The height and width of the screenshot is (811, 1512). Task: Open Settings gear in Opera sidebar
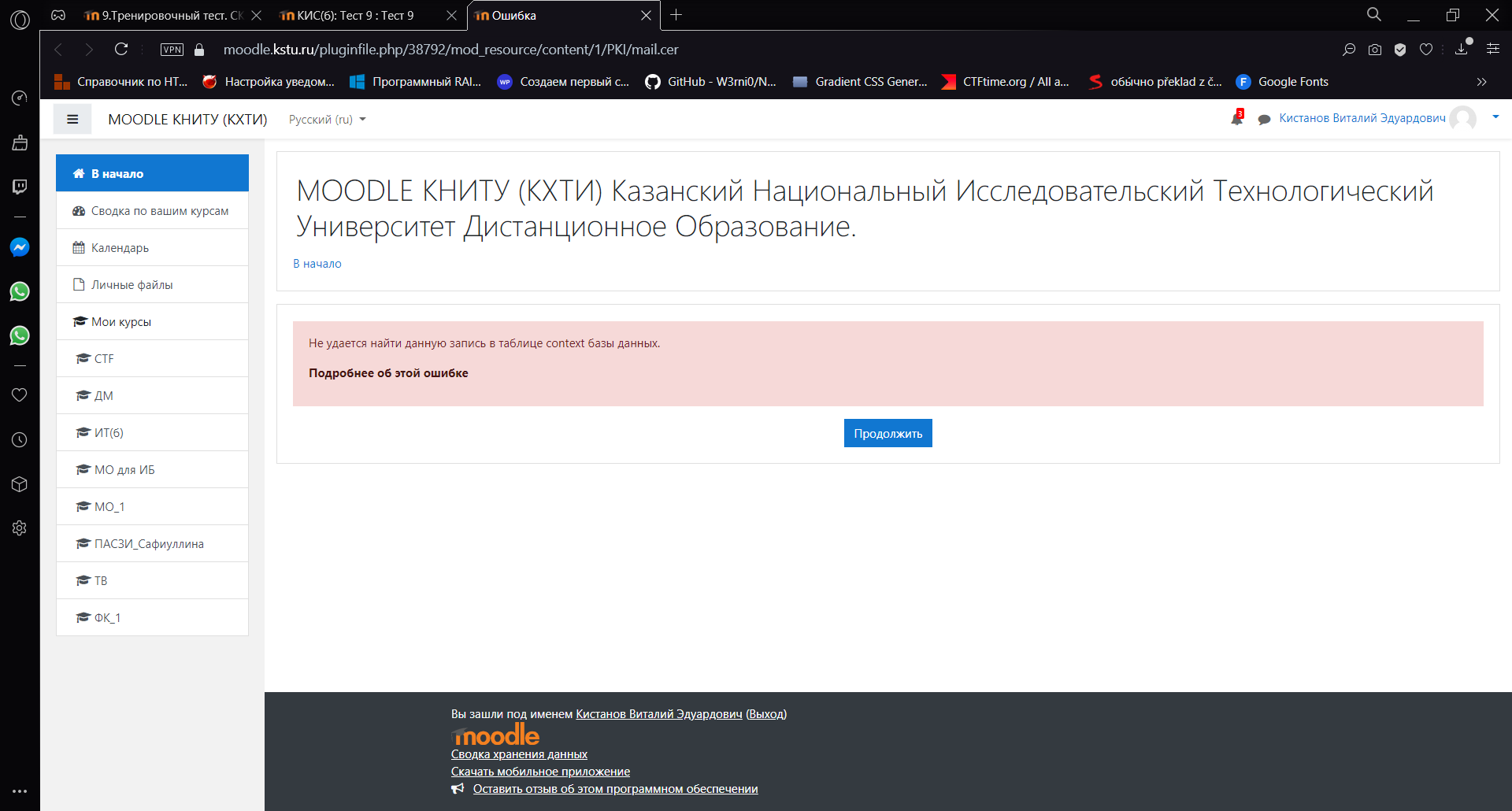coord(20,528)
